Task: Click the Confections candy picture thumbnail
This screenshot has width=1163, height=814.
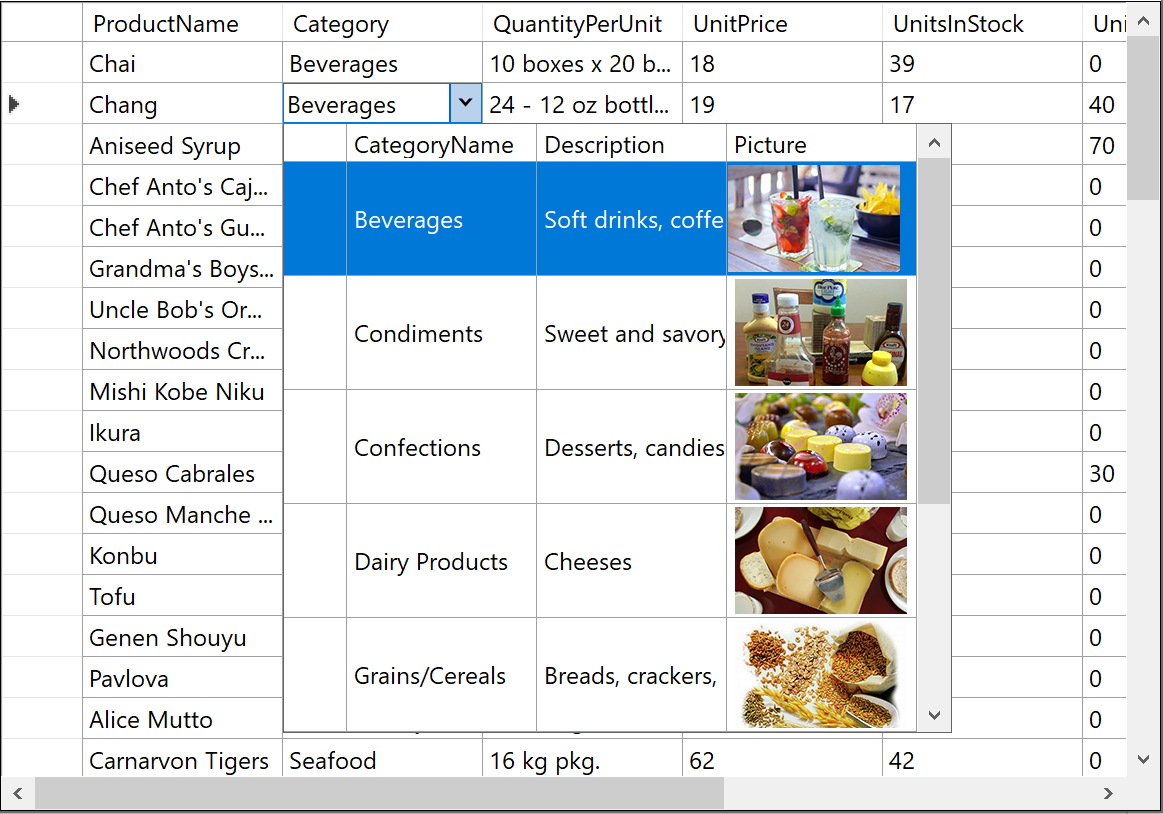Action: [x=820, y=446]
